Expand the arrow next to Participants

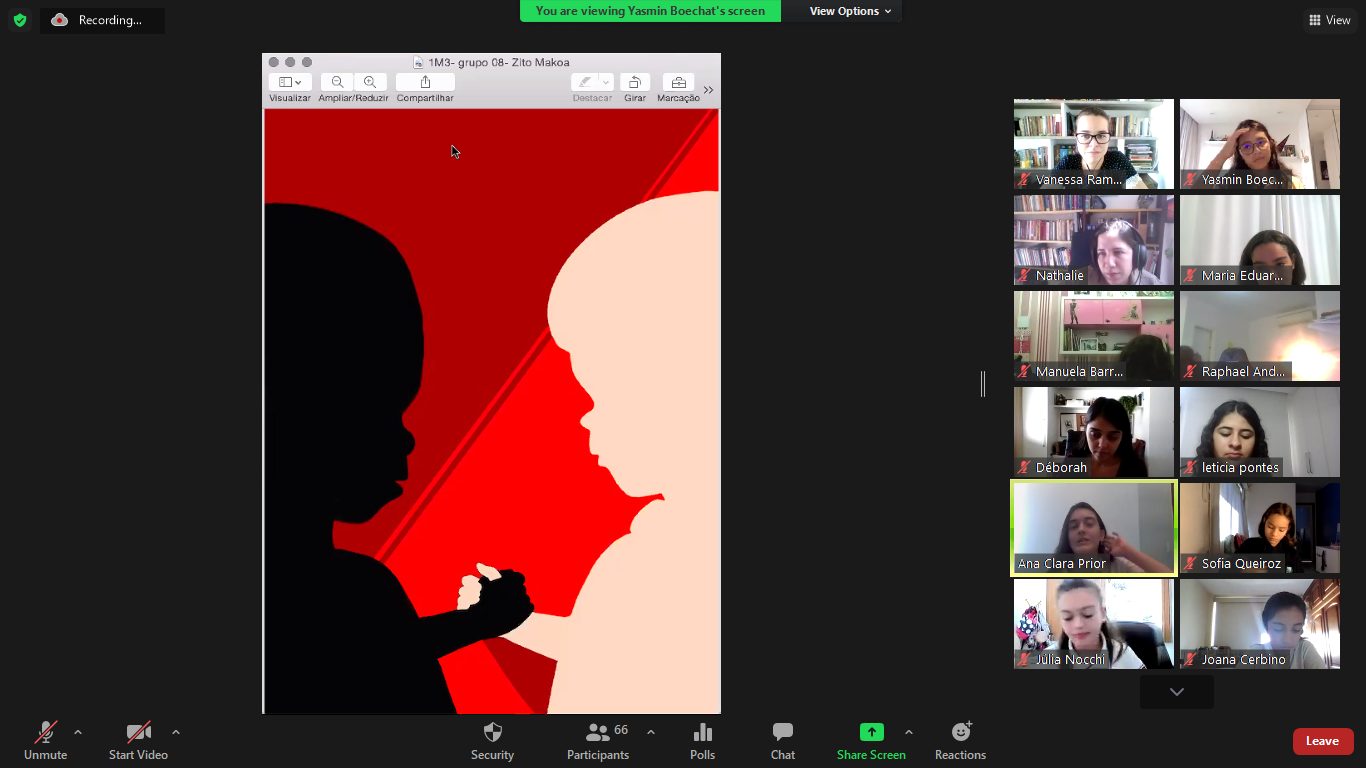click(651, 732)
